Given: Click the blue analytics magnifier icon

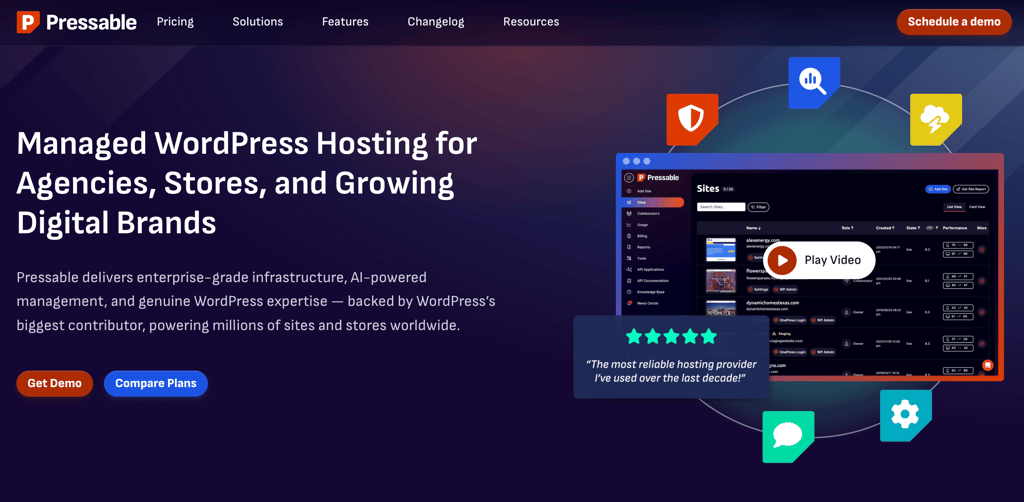Looking at the screenshot, I should (x=814, y=82).
